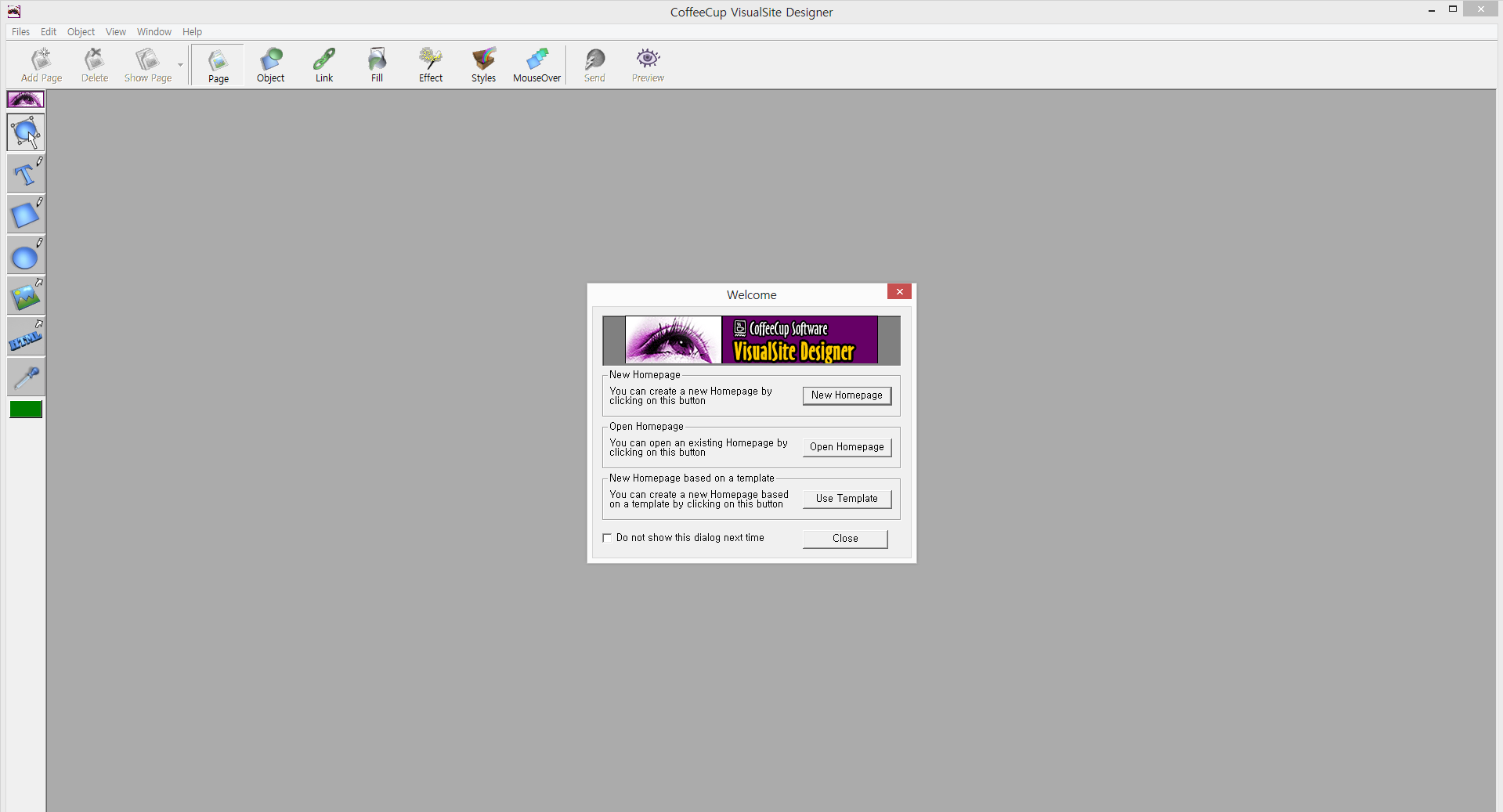Open the View menu
The image size is (1503, 812).
point(116,32)
